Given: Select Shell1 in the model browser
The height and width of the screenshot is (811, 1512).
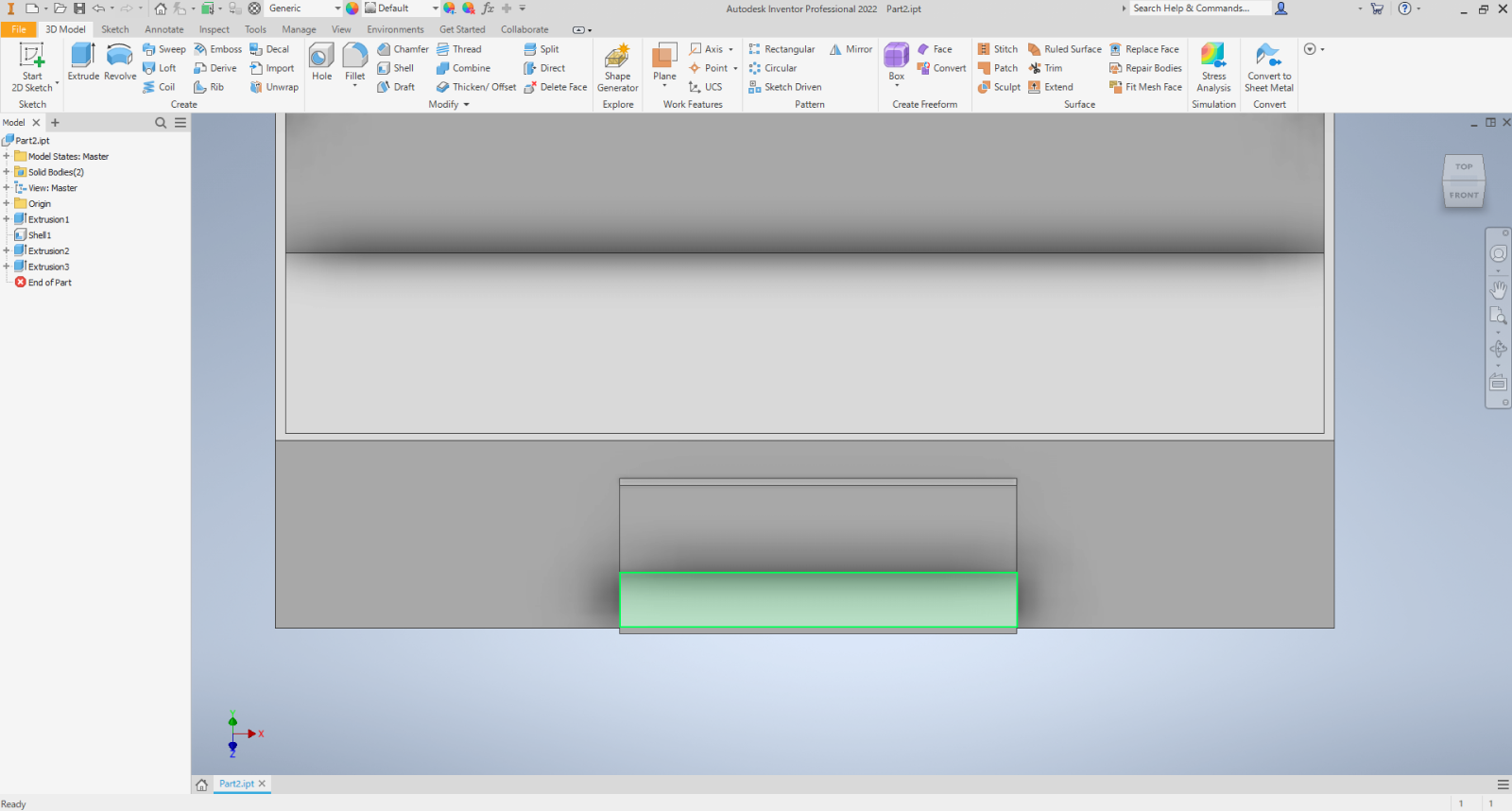Looking at the screenshot, I should pyautogui.click(x=39, y=235).
